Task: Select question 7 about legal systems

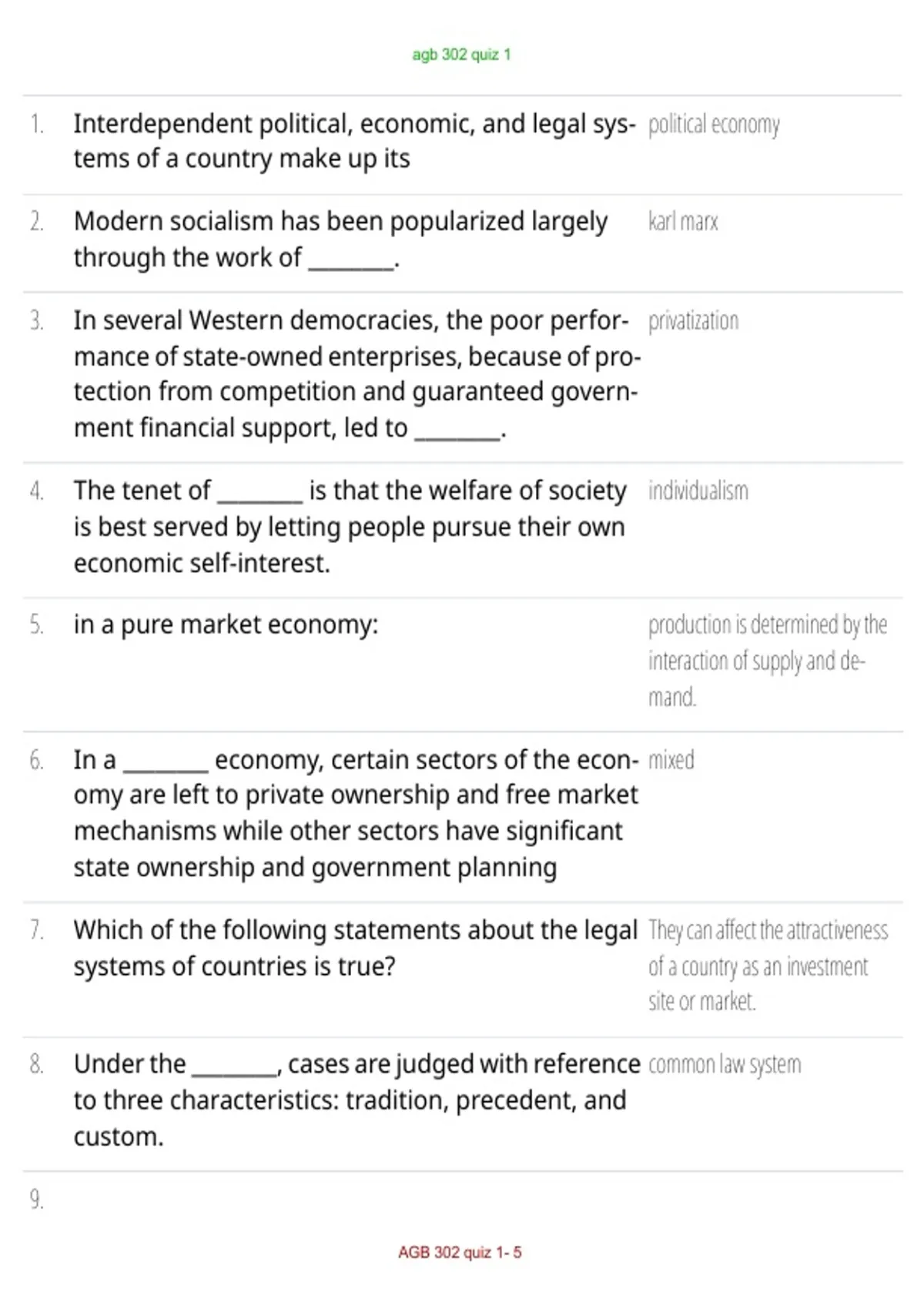Action: point(356,948)
